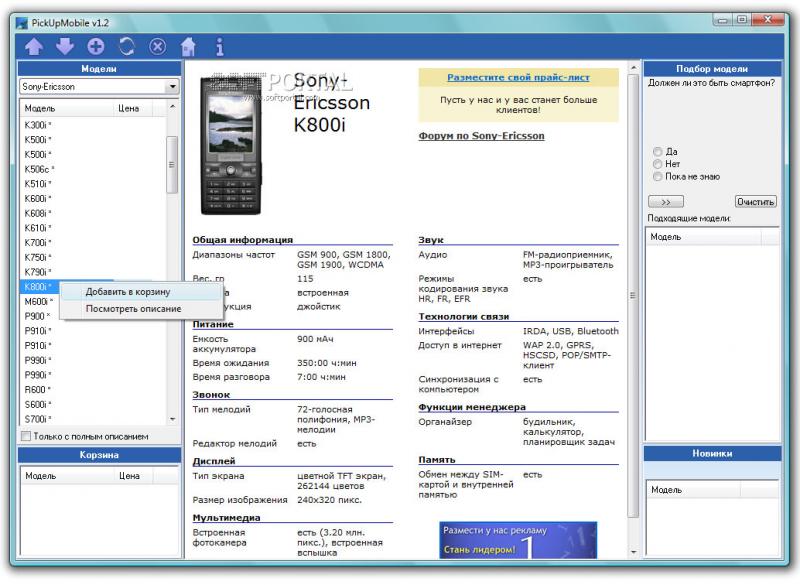Click description pane scroll down arrow
The height and width of the screenshot is (585, 800).
(633, 552)
